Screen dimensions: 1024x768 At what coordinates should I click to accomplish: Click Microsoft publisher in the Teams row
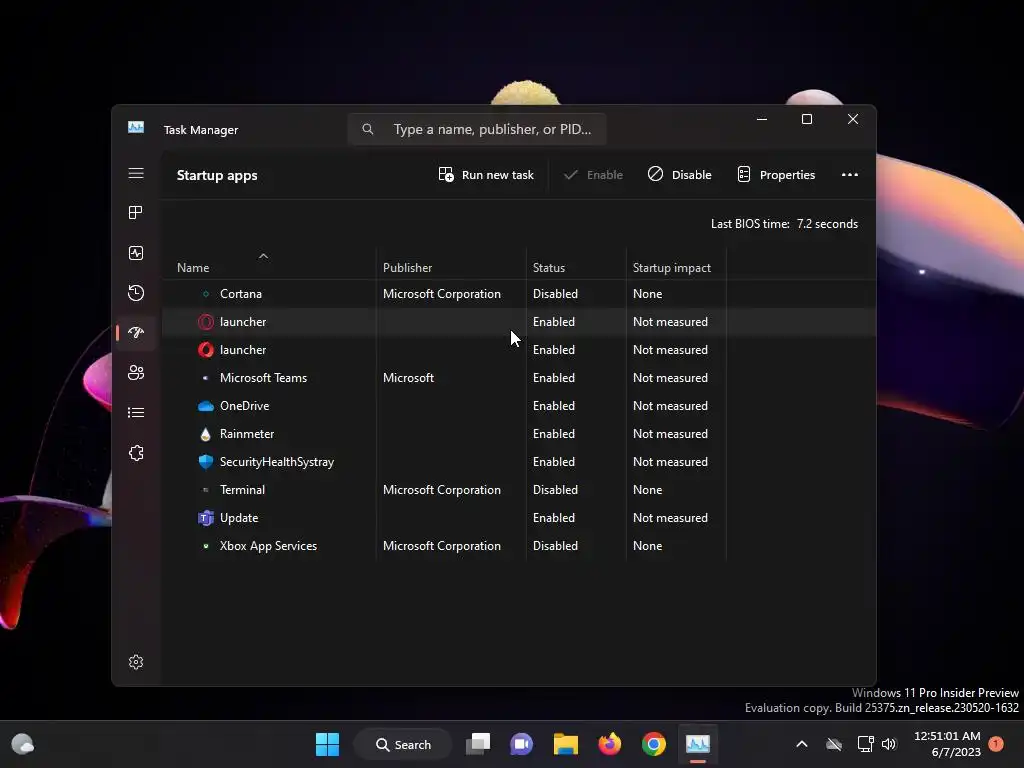[x=408, y=378]
